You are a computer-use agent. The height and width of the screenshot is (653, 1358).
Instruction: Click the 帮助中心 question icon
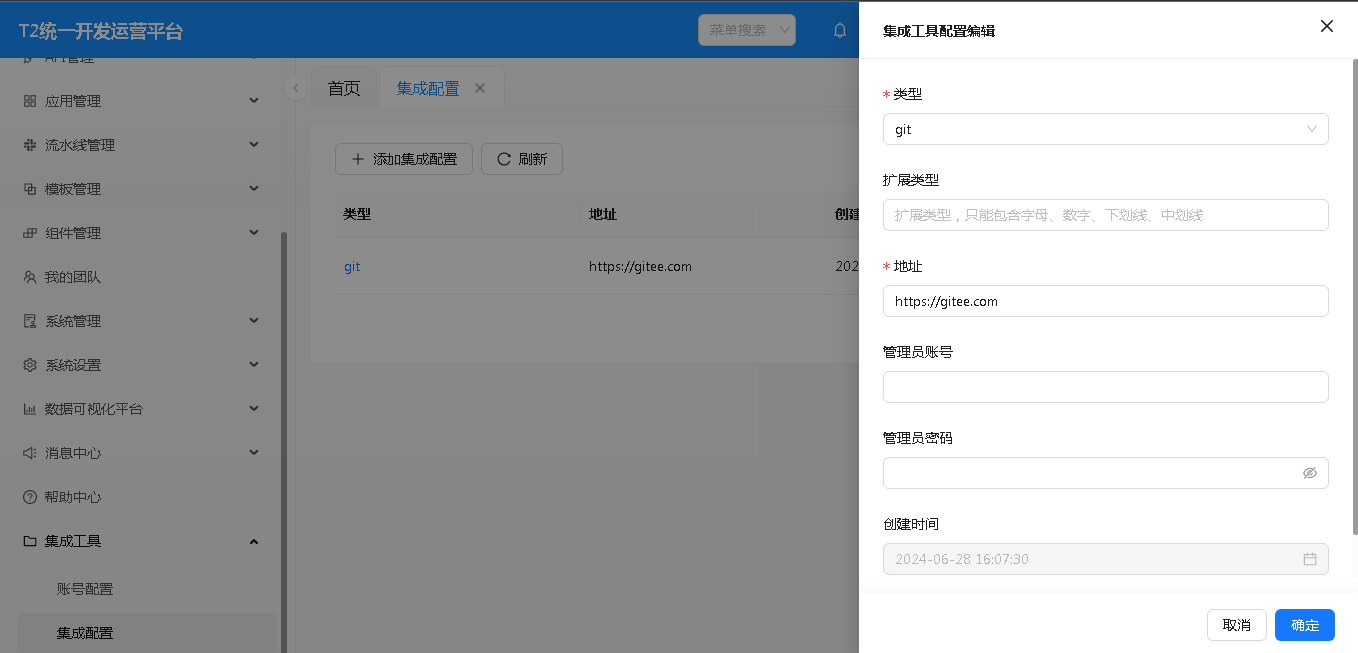tap(30, 497)
